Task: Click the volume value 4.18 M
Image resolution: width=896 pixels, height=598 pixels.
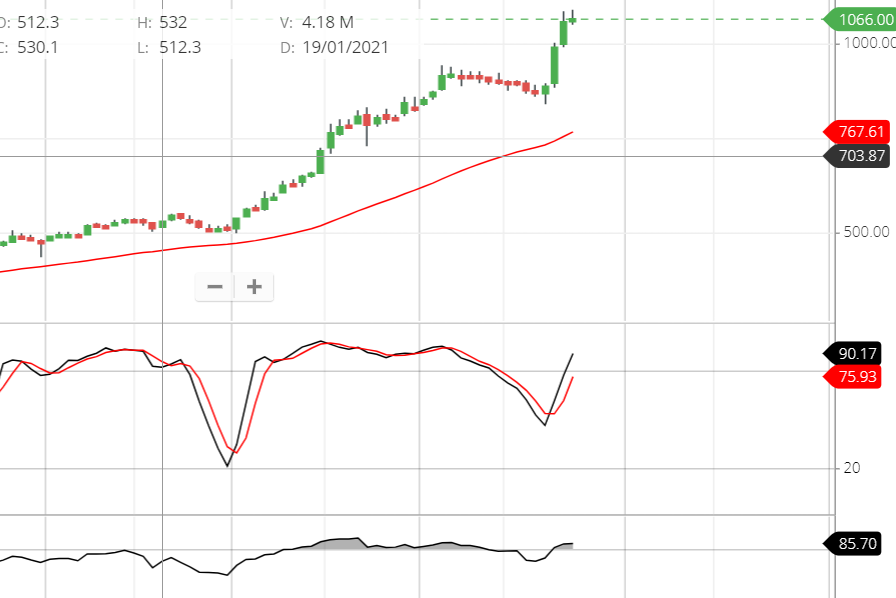Action: 327,22
